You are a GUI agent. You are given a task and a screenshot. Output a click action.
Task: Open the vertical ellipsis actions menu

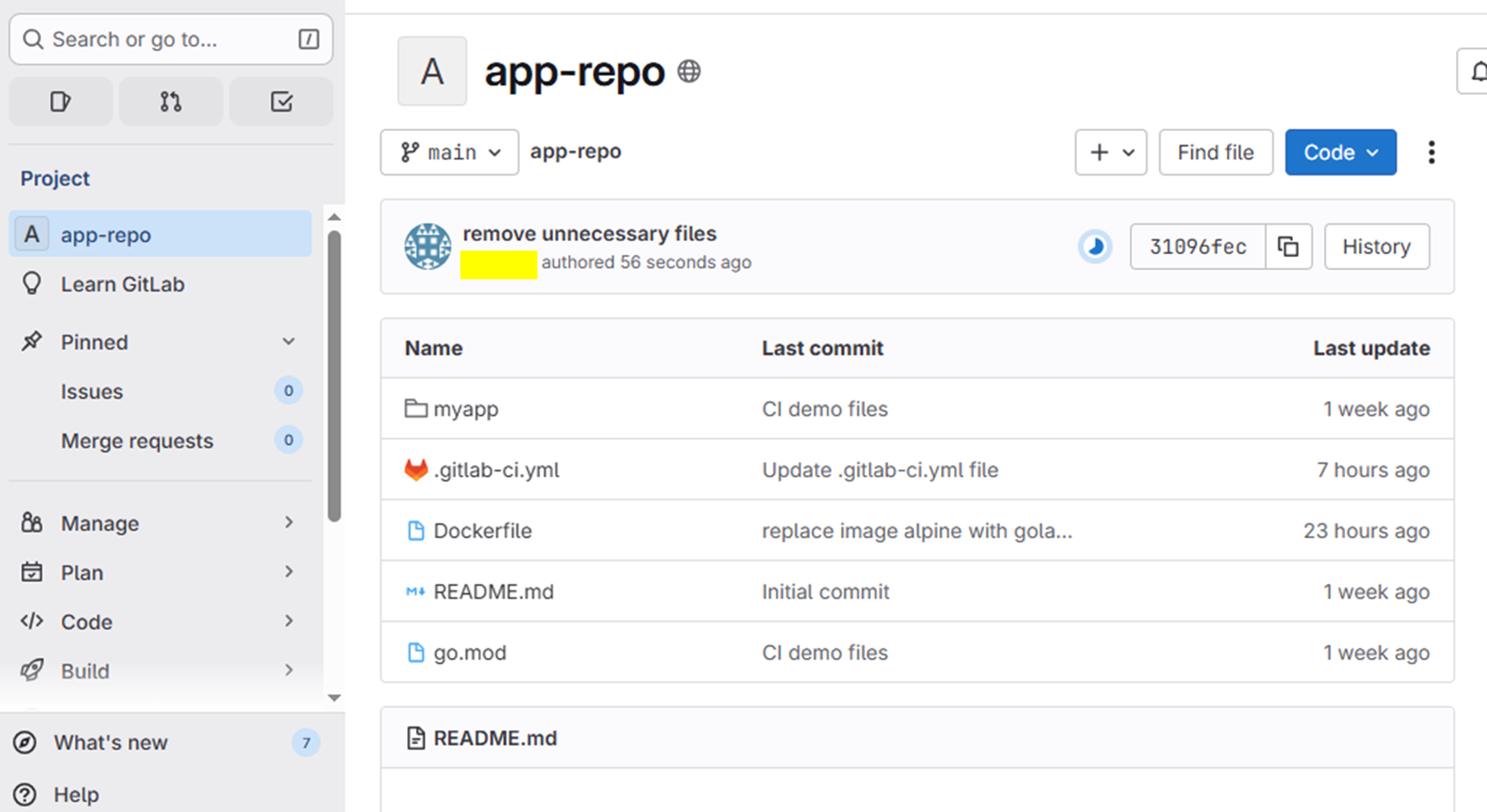(1431, 152)
